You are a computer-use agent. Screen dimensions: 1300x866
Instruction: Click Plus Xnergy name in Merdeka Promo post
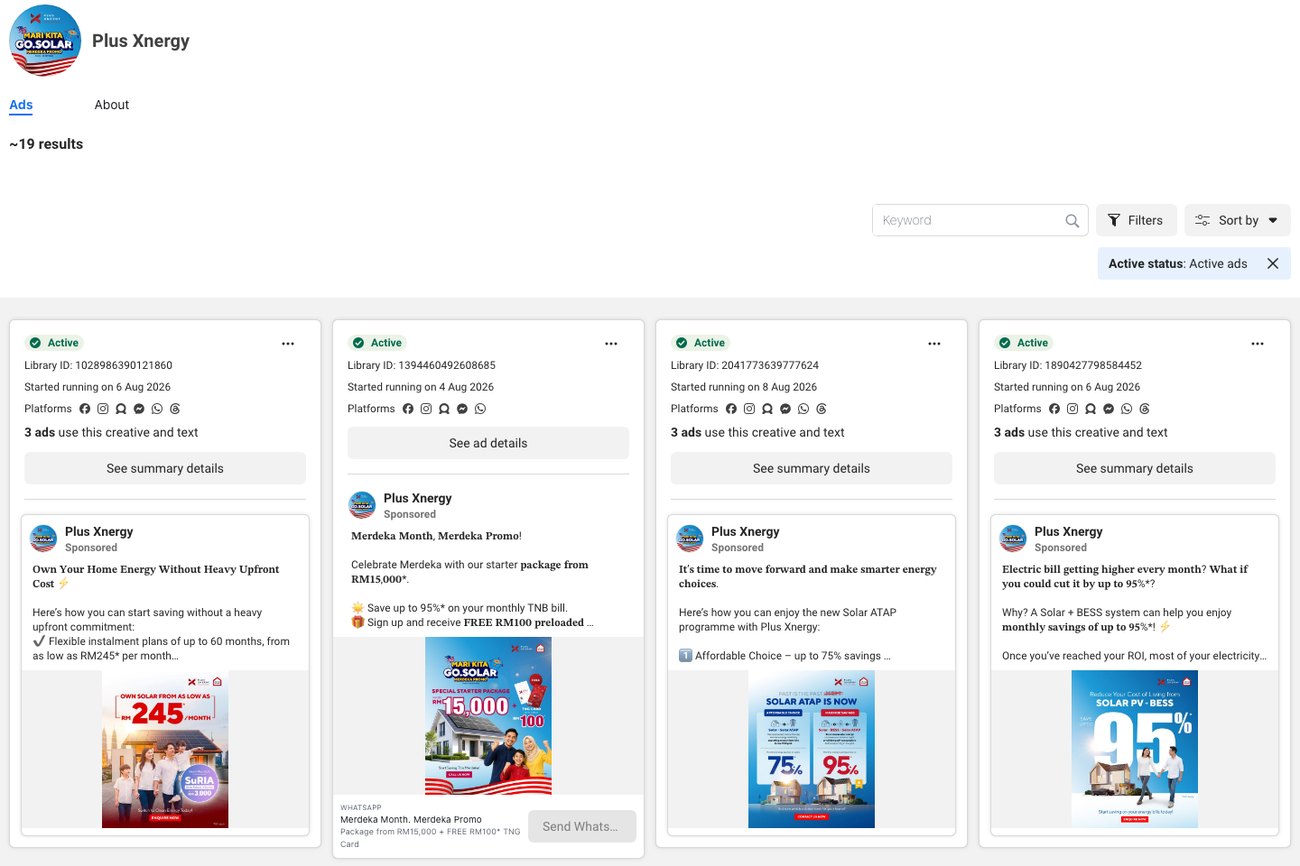(x=418, y=498)
